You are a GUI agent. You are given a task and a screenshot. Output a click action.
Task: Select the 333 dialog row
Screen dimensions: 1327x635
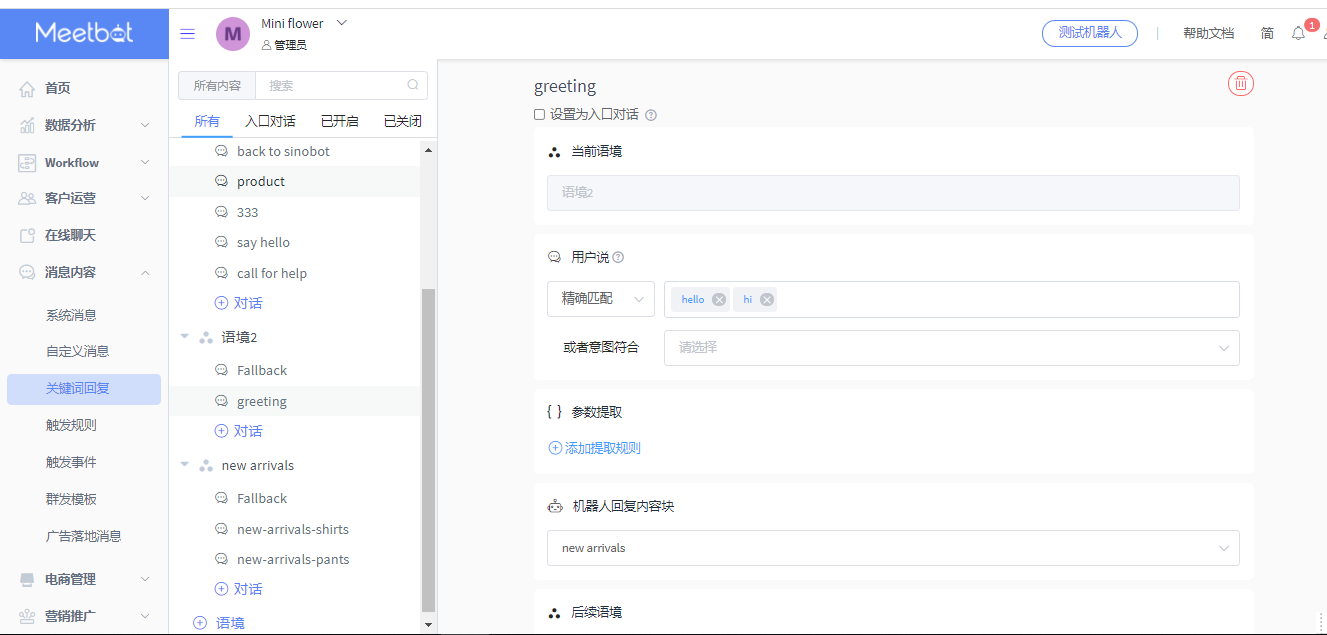(295, 212)
